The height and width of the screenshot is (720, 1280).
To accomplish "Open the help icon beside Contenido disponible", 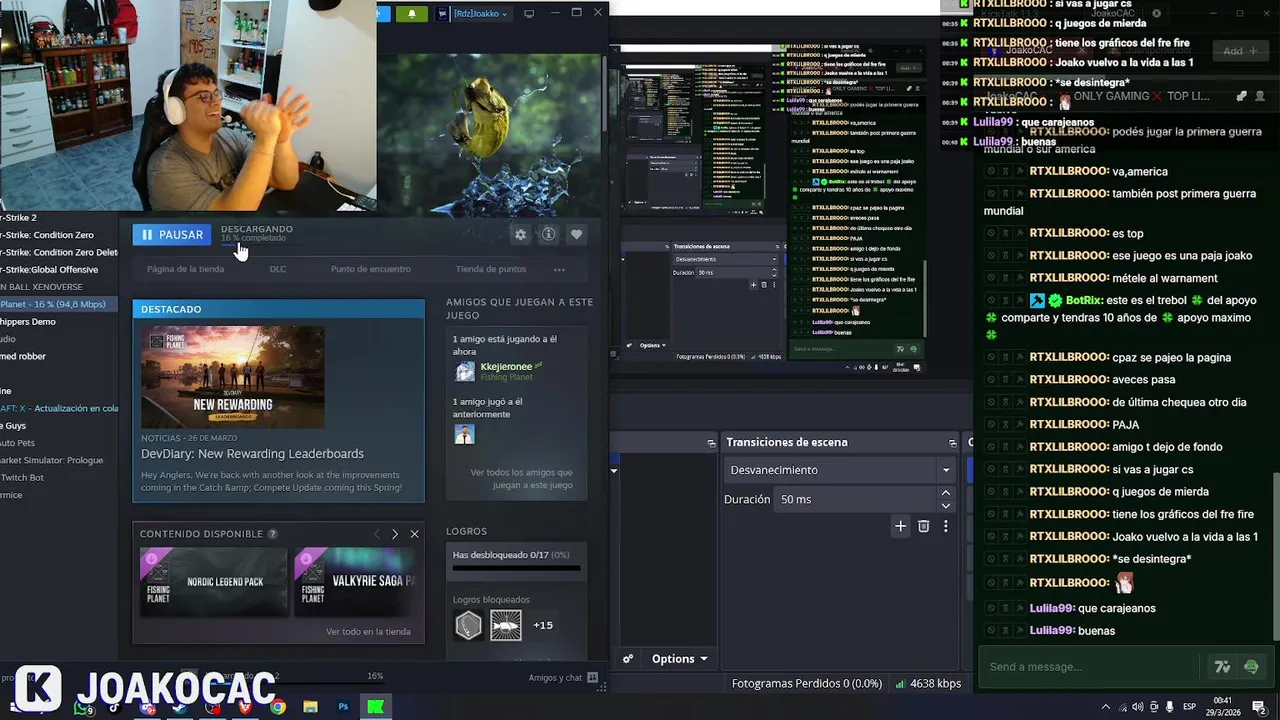I will [x=273, y=534].
